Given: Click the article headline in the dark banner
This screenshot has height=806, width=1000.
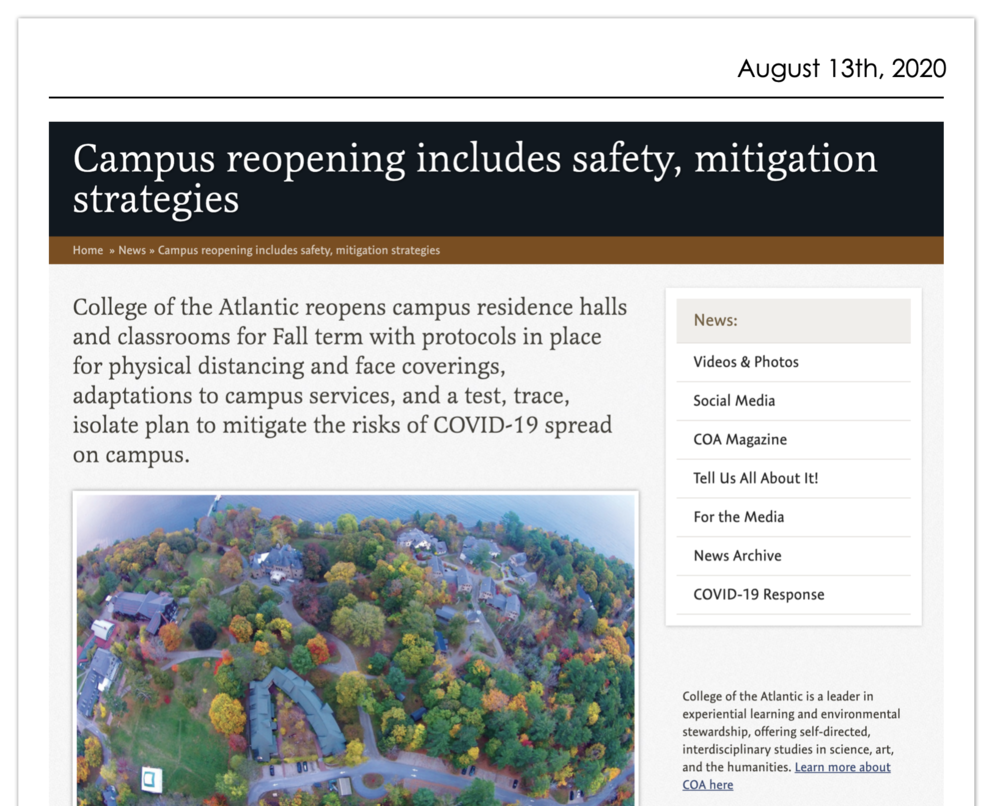Looking at the screenshot, I should (x=475, y=178).
